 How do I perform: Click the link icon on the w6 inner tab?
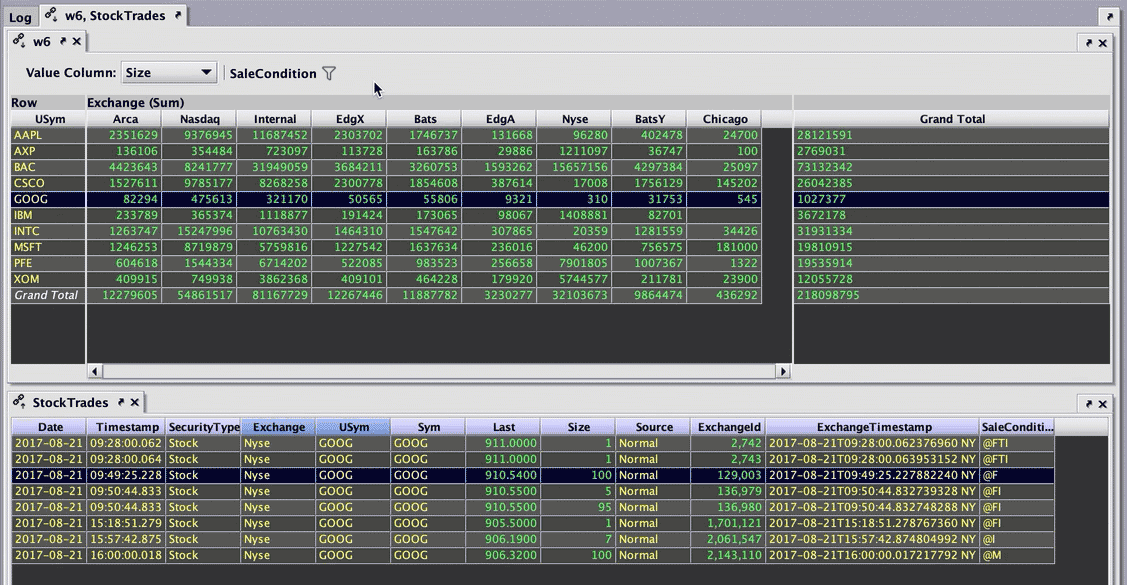(19, 41)
